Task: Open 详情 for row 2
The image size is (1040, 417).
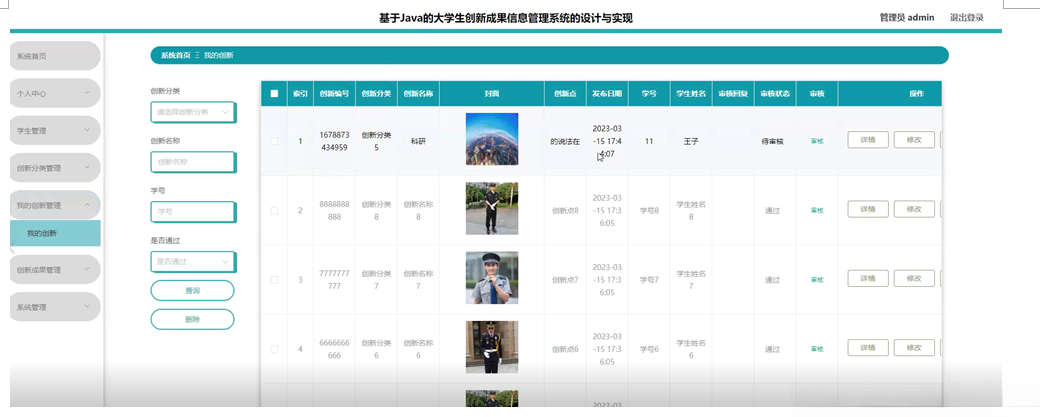Action: 868,209
